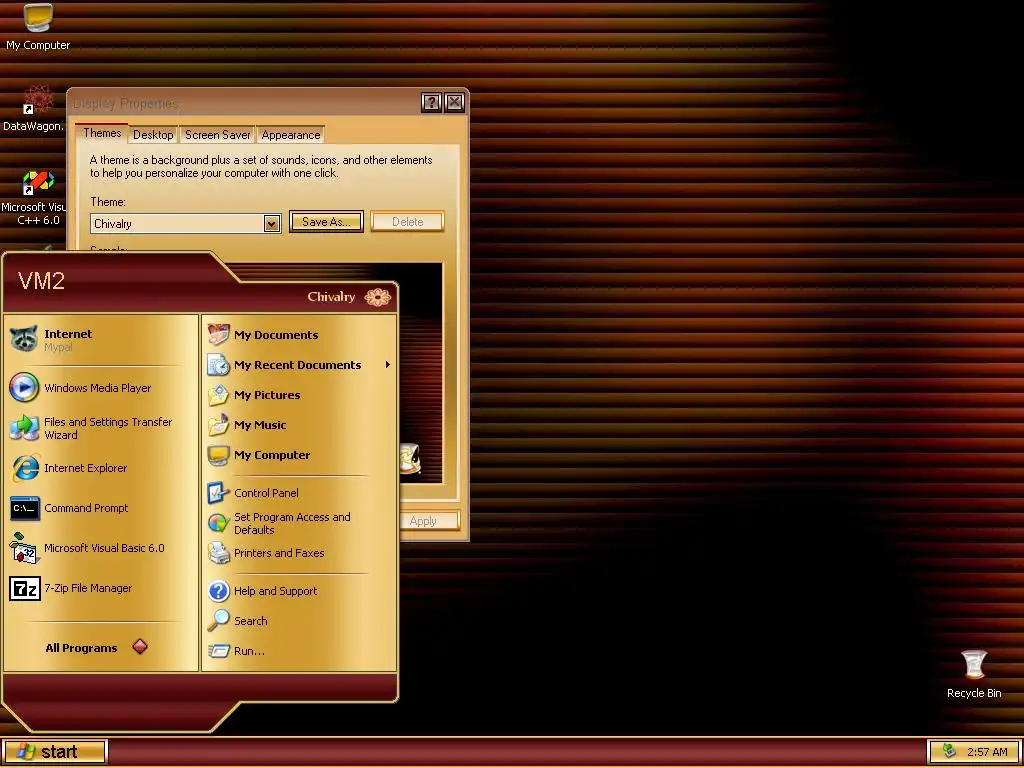Click the Start button on the taskbar
The width and height of the screenshot is (1024, 768).
point(54,752)
